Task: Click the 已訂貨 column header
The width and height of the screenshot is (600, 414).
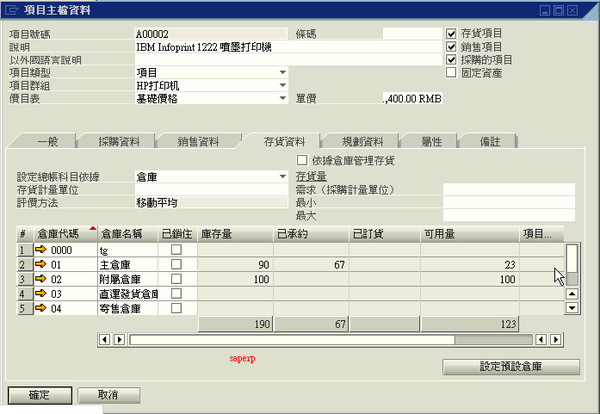Action: tap(385, 234)
